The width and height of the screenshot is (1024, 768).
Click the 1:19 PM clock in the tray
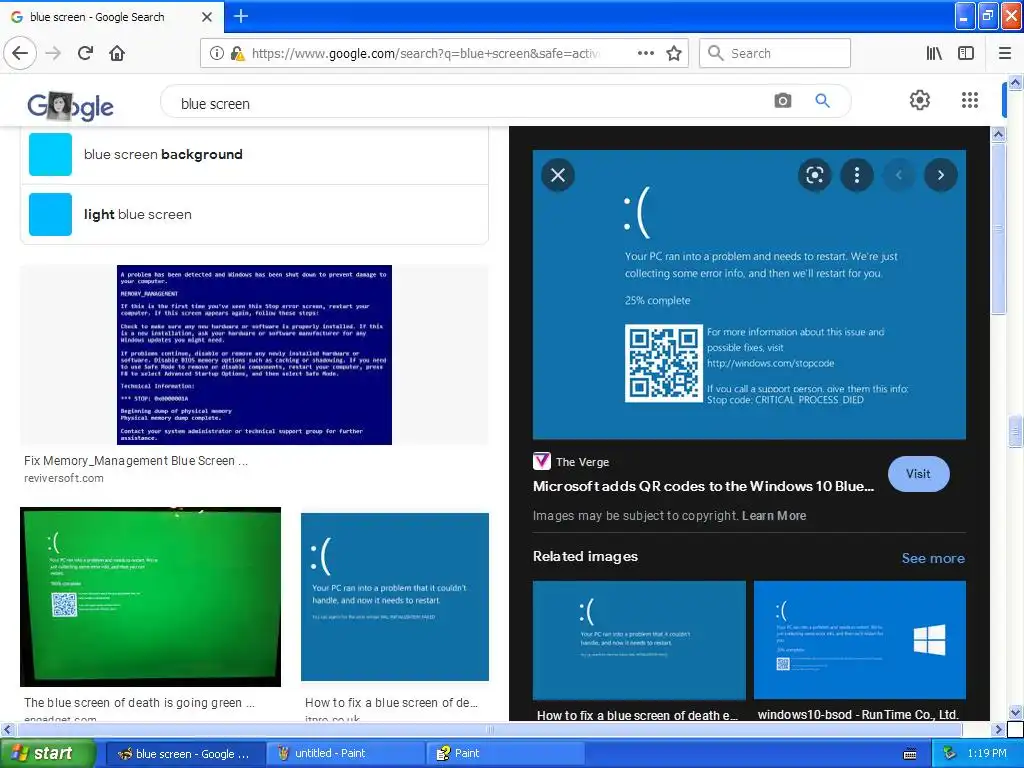pyautogui.click(x=987, y=754)
